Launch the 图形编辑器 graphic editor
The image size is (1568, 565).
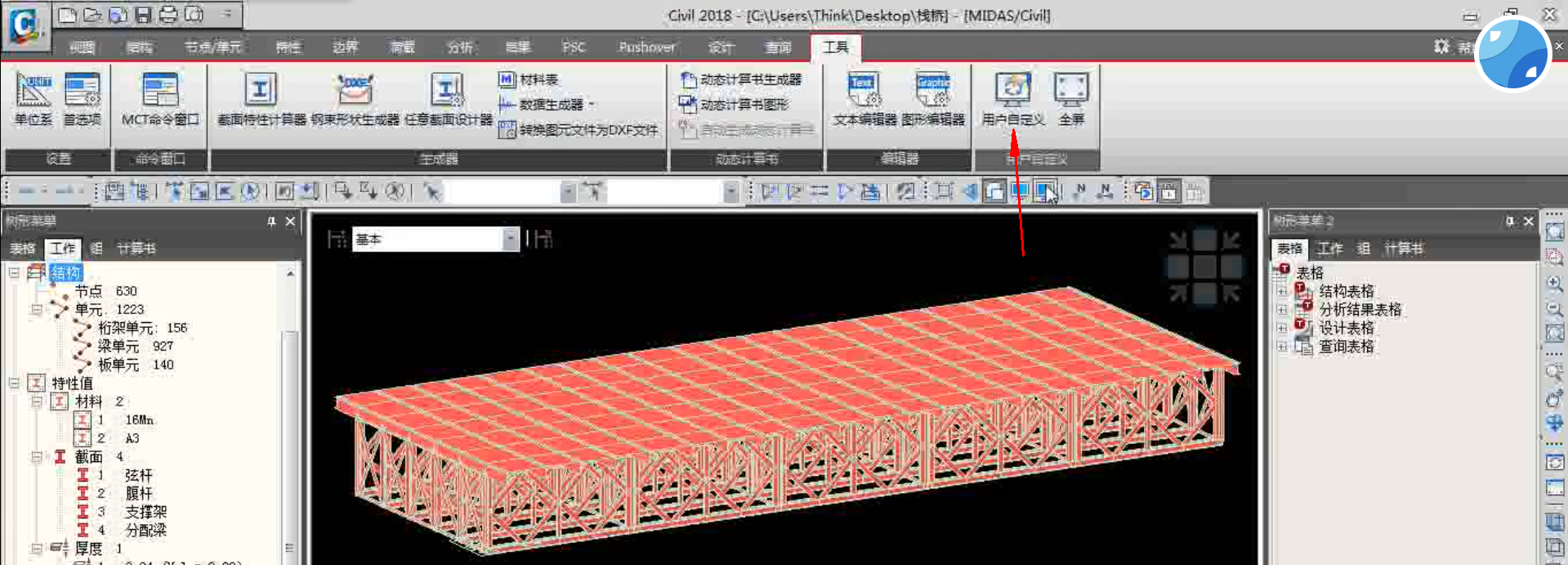point(933,99)
